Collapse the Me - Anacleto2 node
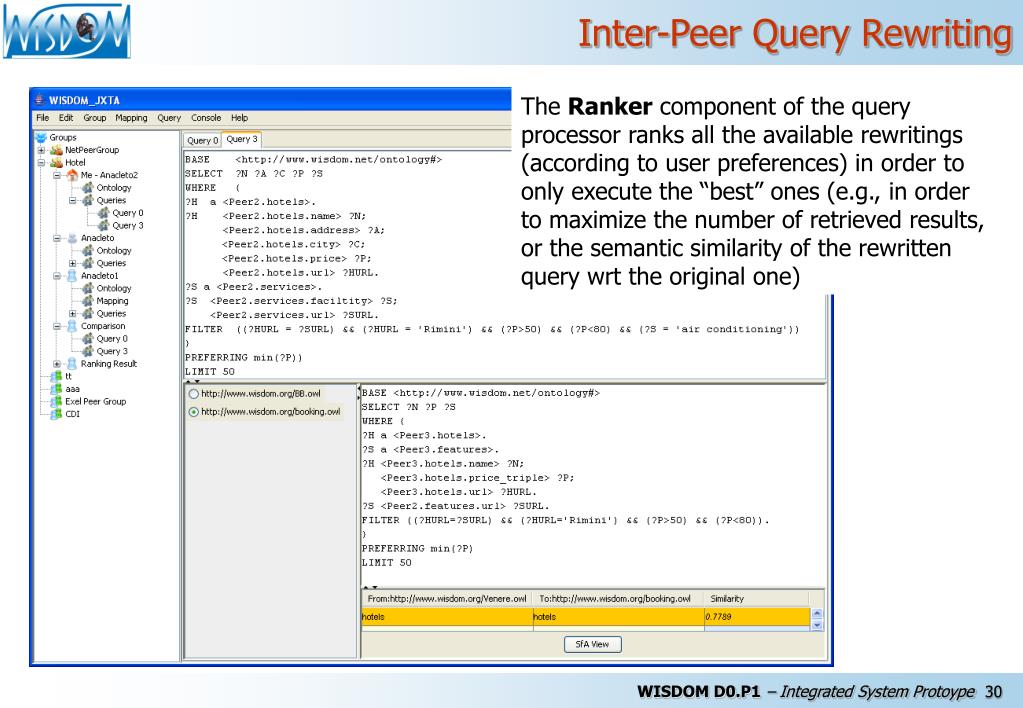This screenshot has width=1023, height=708. [x=57, y=175]
